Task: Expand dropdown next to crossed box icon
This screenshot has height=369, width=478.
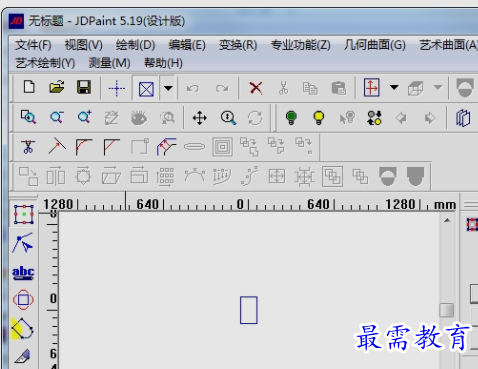Action: (x=168, y=88)
